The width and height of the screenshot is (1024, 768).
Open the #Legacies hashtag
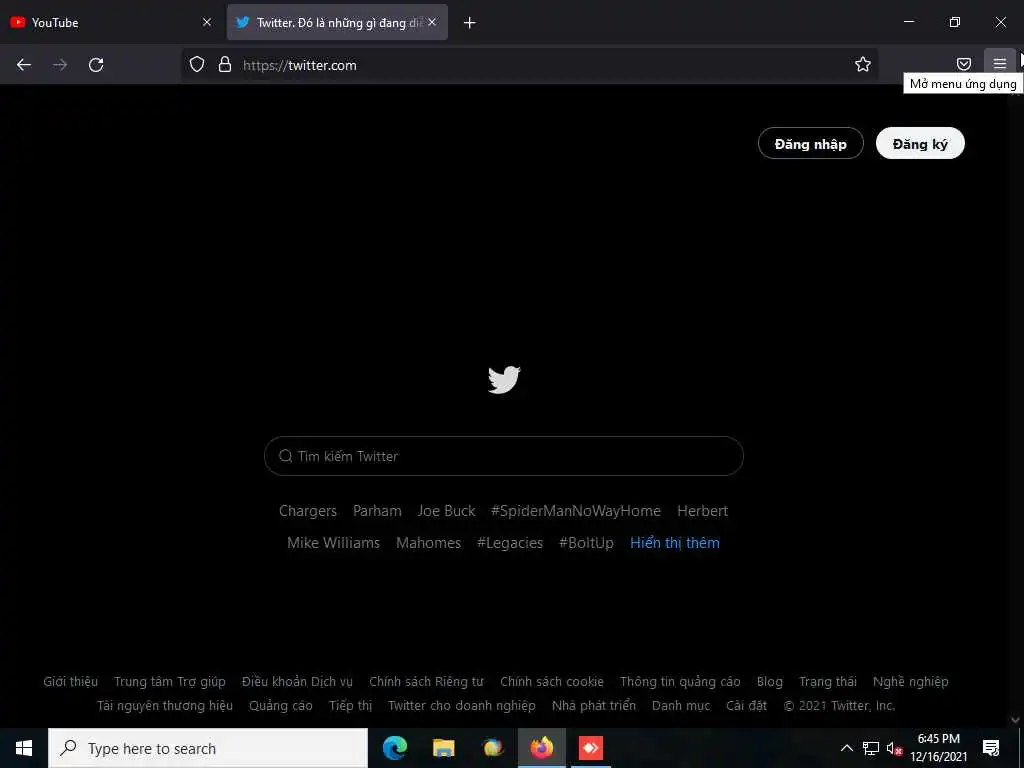coord(509,543)
